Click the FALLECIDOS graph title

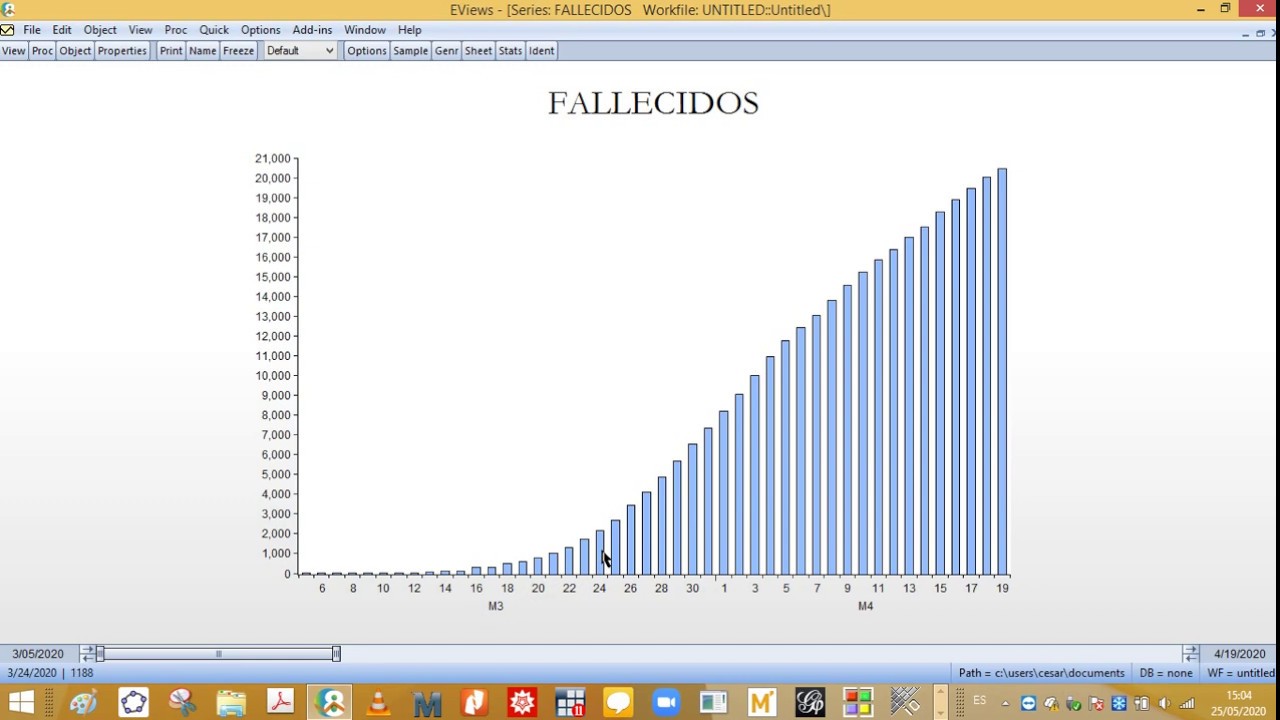click(x=653, y=103)
